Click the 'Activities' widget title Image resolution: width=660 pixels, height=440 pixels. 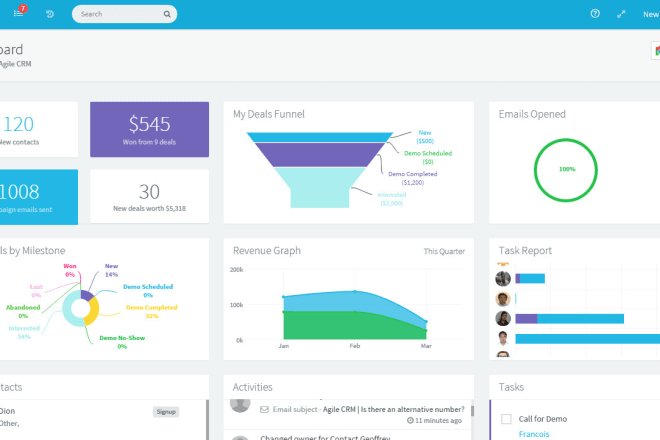(253, 387)
